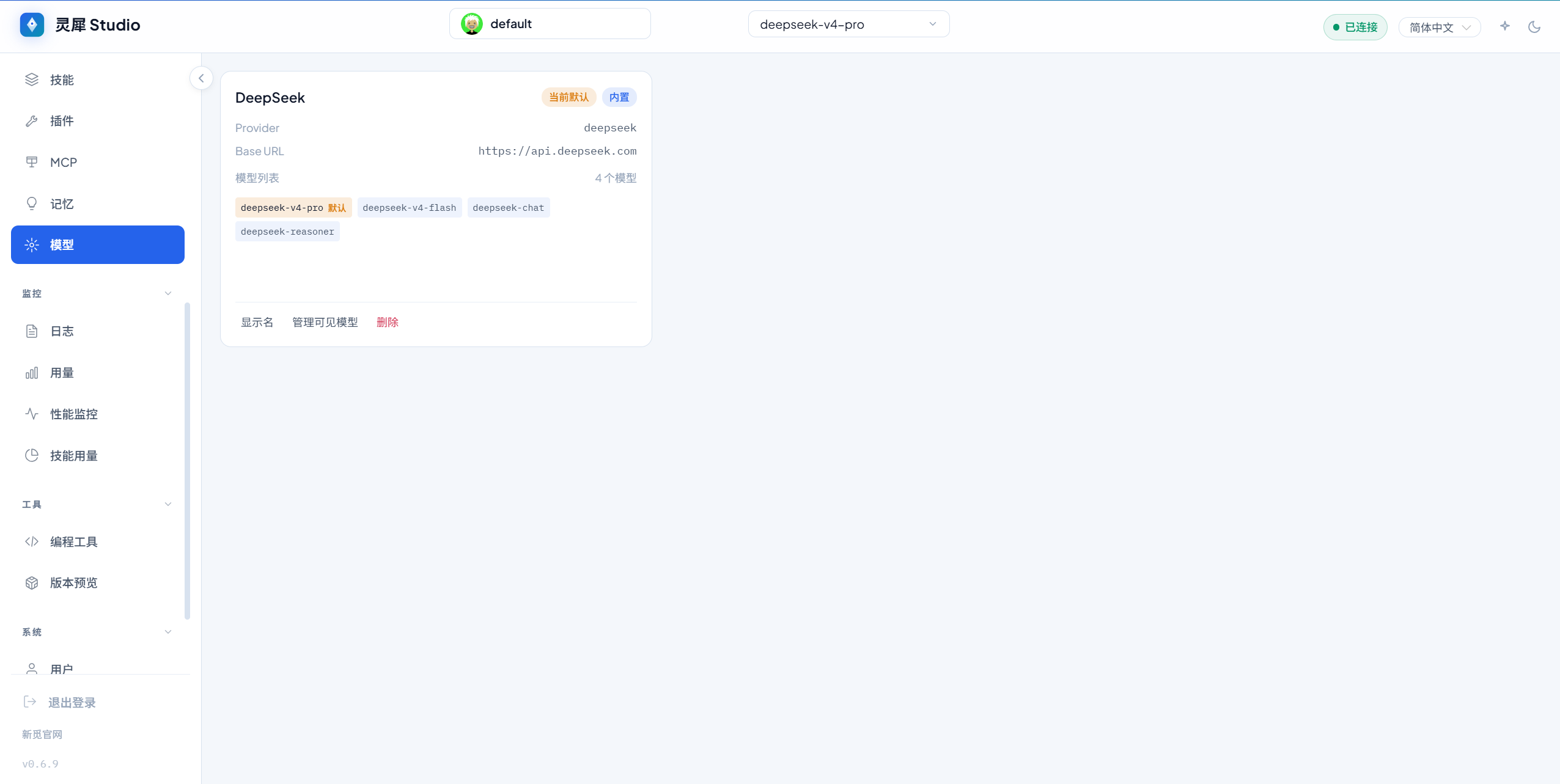Click the 模型 gear icon in sidebar
Image resolution: width=1560 pixels, height=784 pixels.
click(x=32, y=245)
